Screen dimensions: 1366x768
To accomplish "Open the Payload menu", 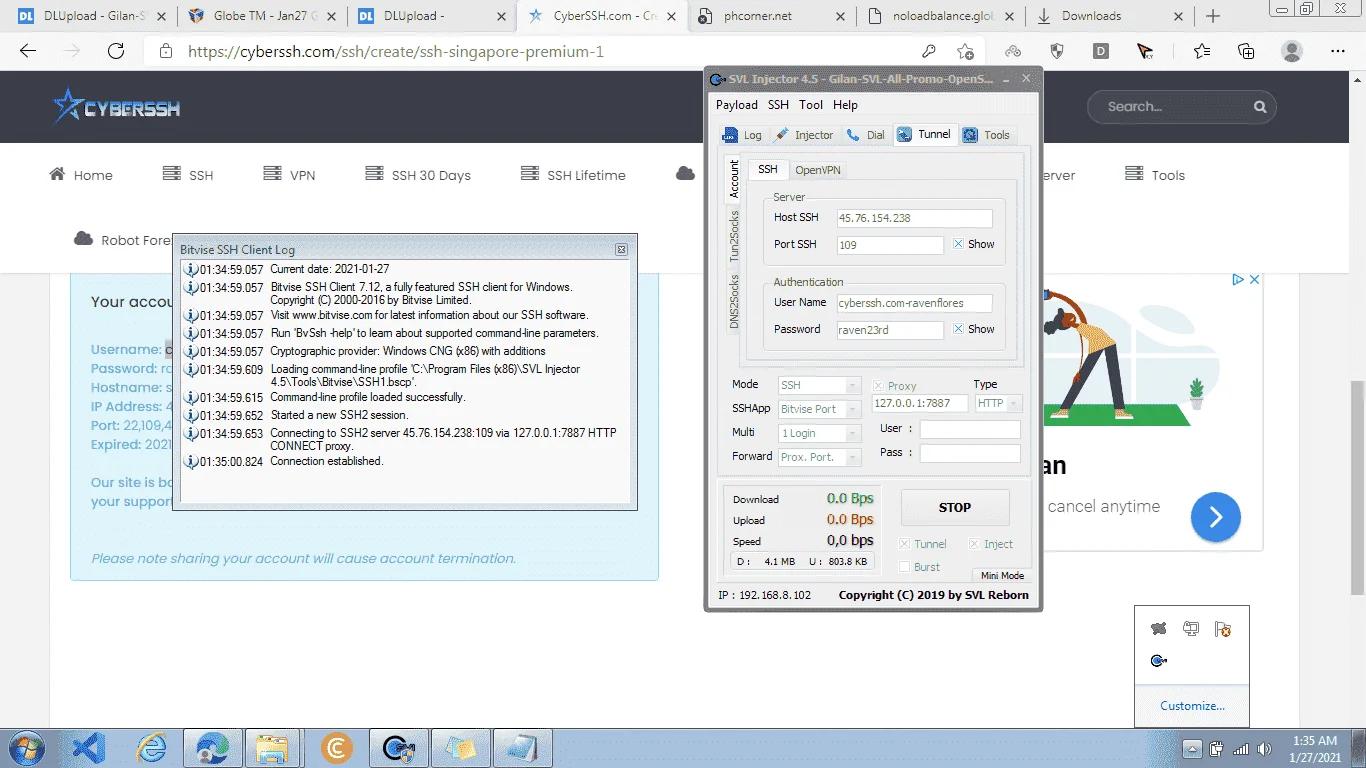I will (x=737, y=105).
